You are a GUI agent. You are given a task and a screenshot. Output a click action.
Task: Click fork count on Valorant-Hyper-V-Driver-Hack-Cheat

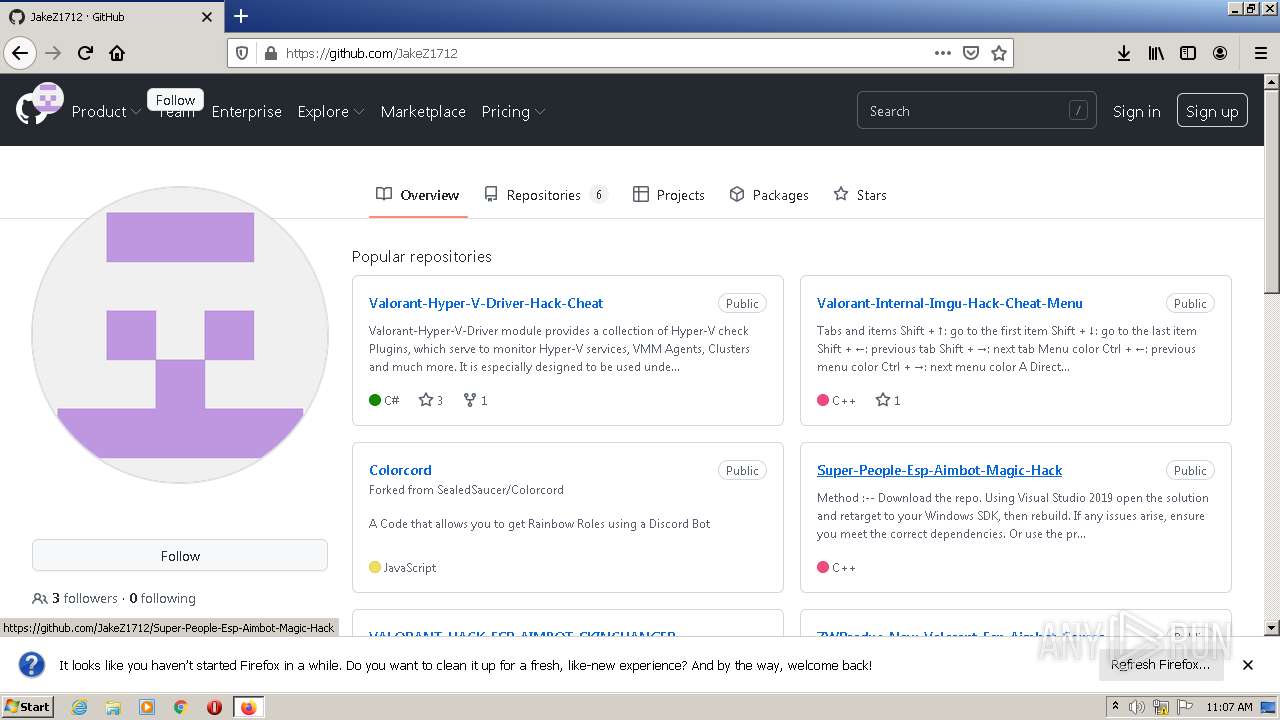[476, 400]
